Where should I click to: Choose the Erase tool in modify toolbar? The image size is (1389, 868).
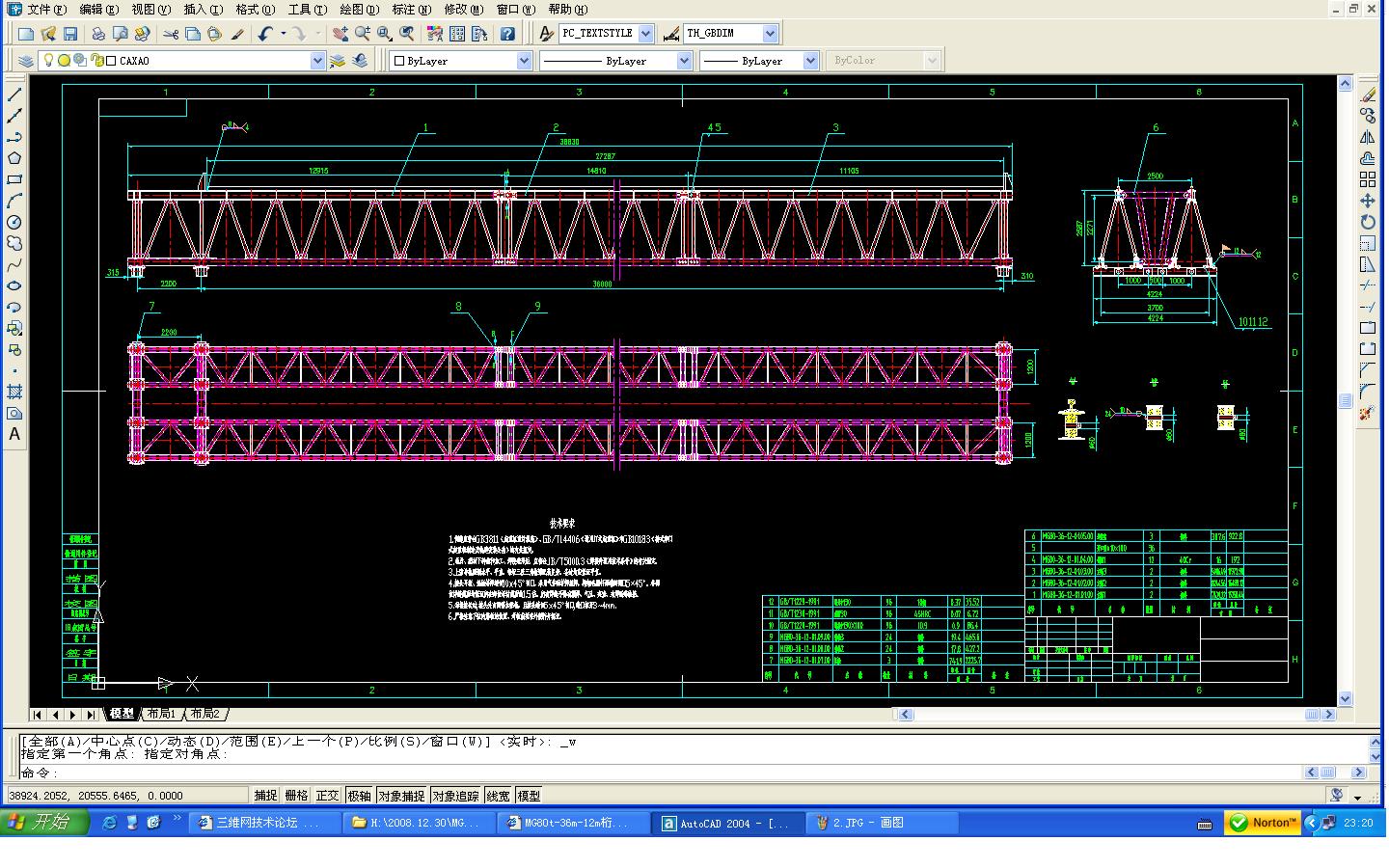coord(1368,95)
